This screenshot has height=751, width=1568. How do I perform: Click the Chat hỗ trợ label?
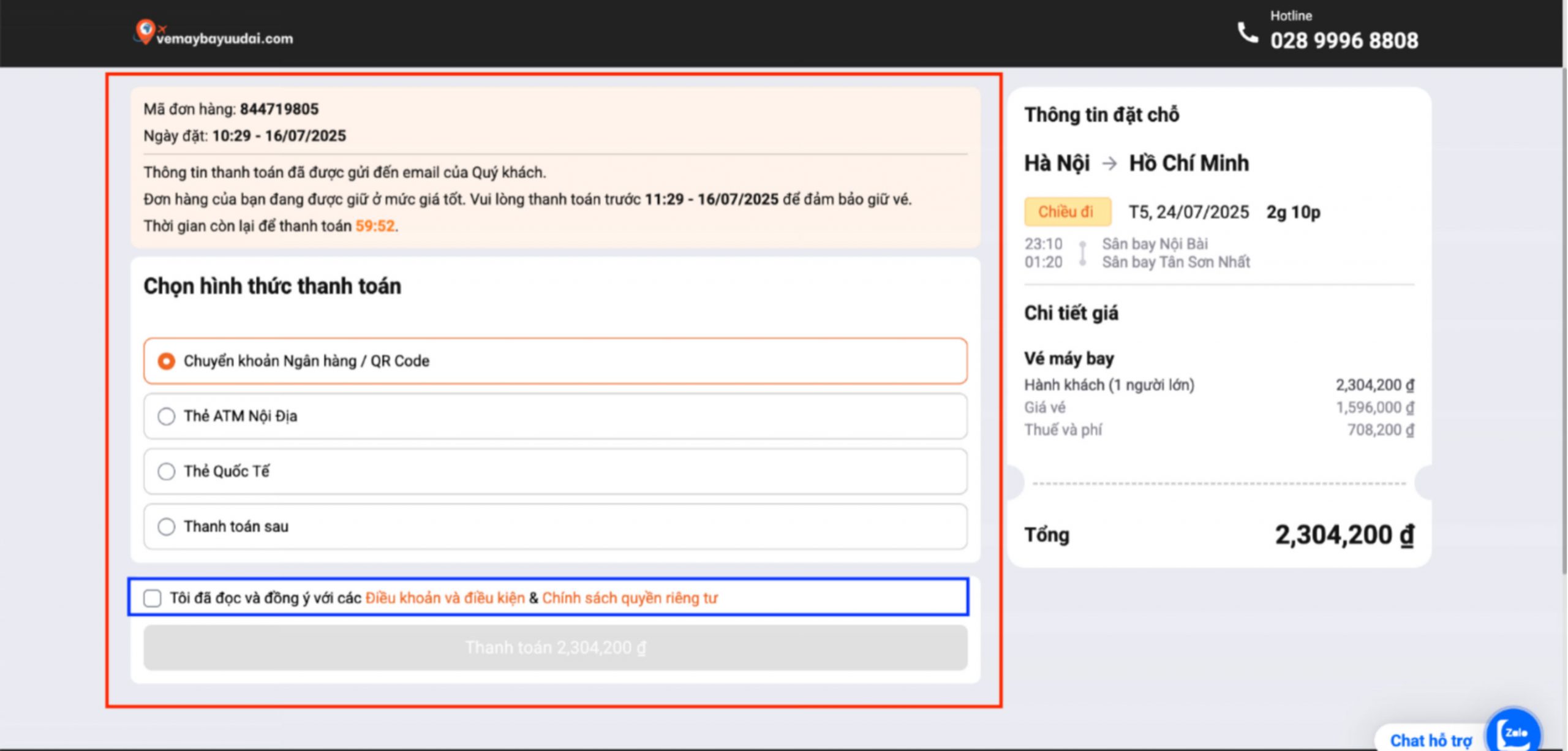[1430, 740]
